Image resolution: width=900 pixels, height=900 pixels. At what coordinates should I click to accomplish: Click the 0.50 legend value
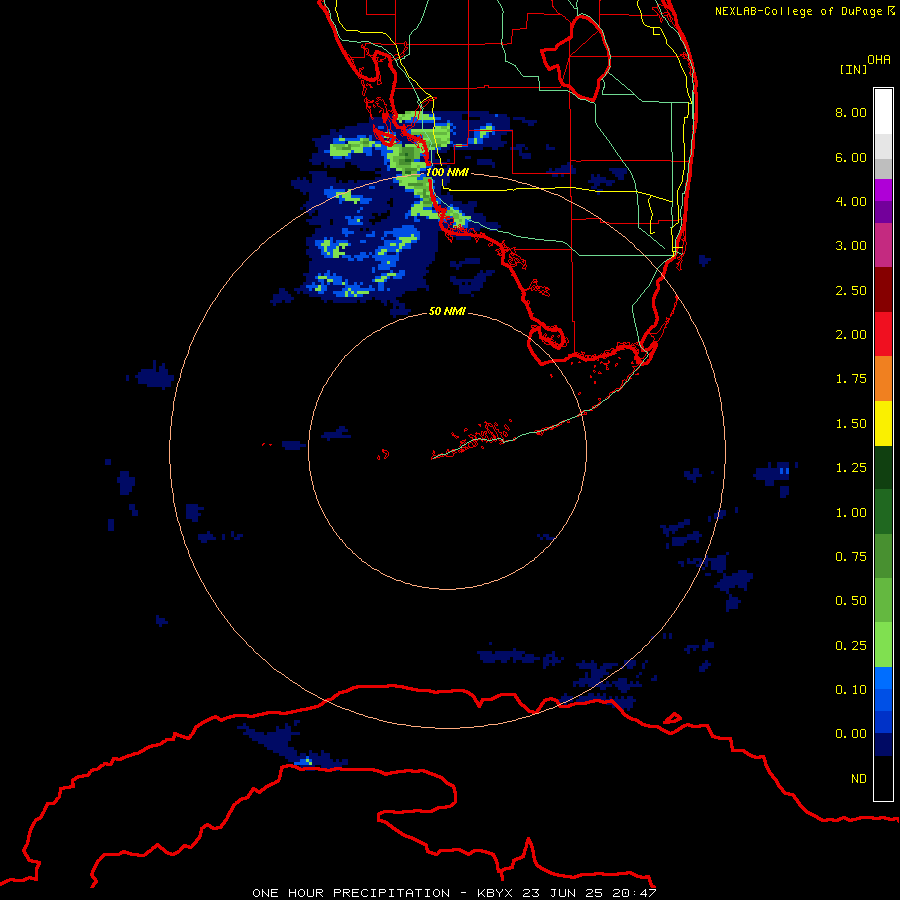click(851, 601)
